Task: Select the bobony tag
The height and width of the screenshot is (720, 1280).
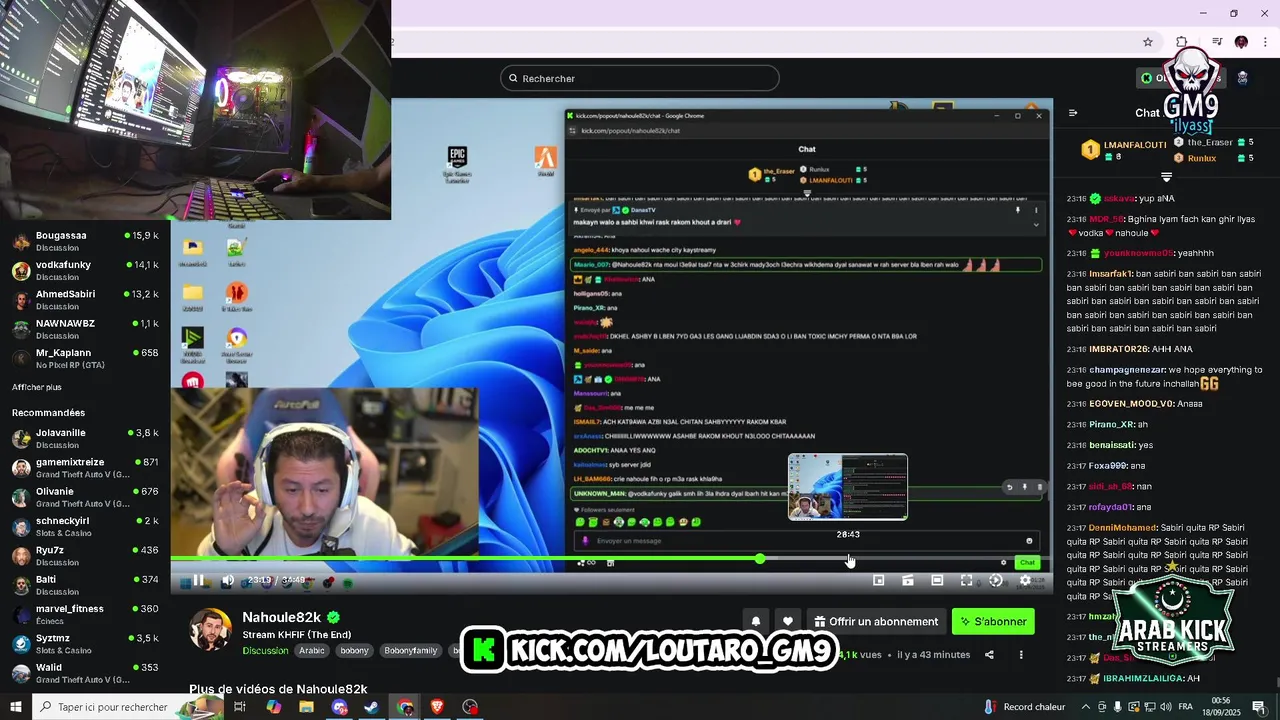Action: [354, 651]
